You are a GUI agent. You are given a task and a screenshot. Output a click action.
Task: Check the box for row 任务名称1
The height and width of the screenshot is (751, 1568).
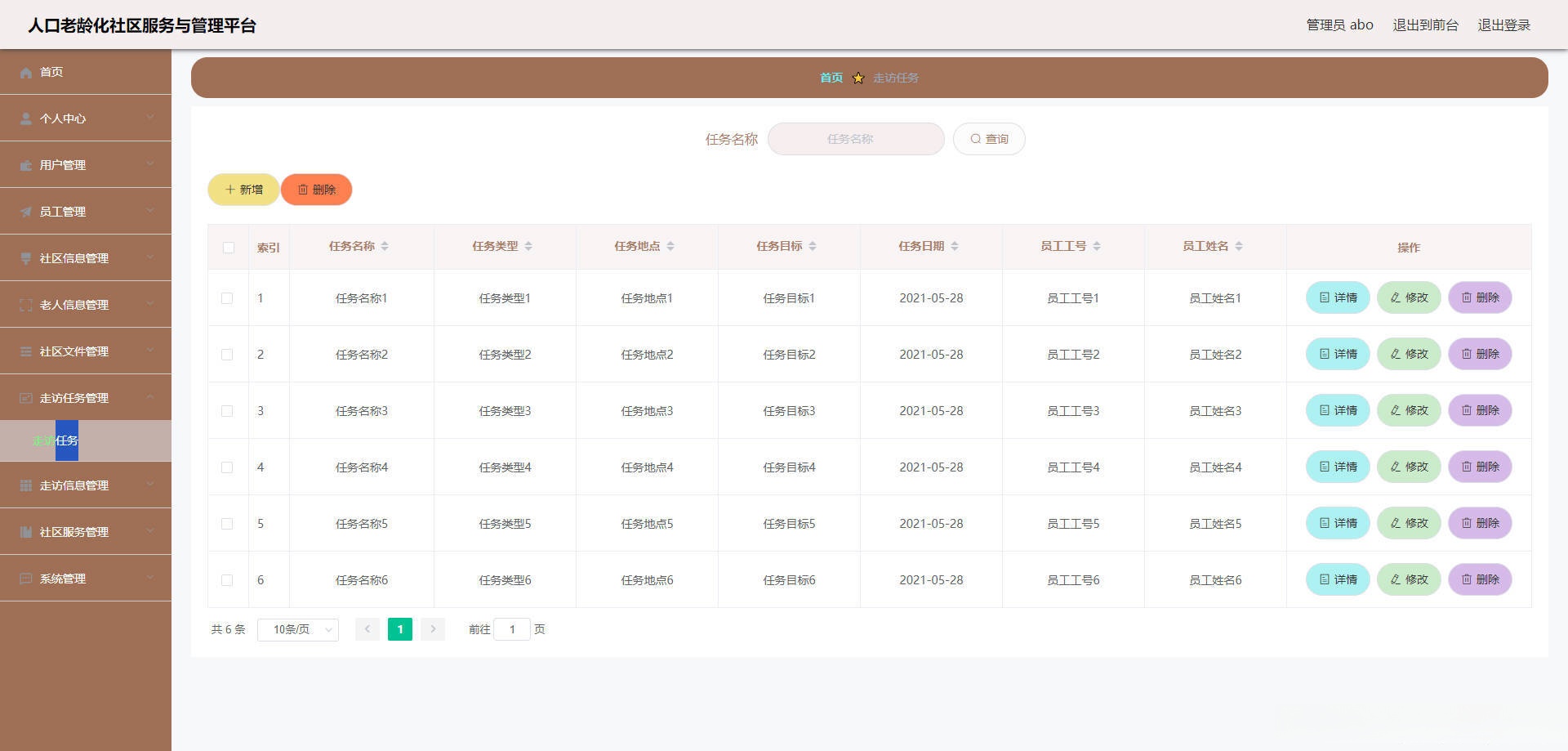pos(227,298)
